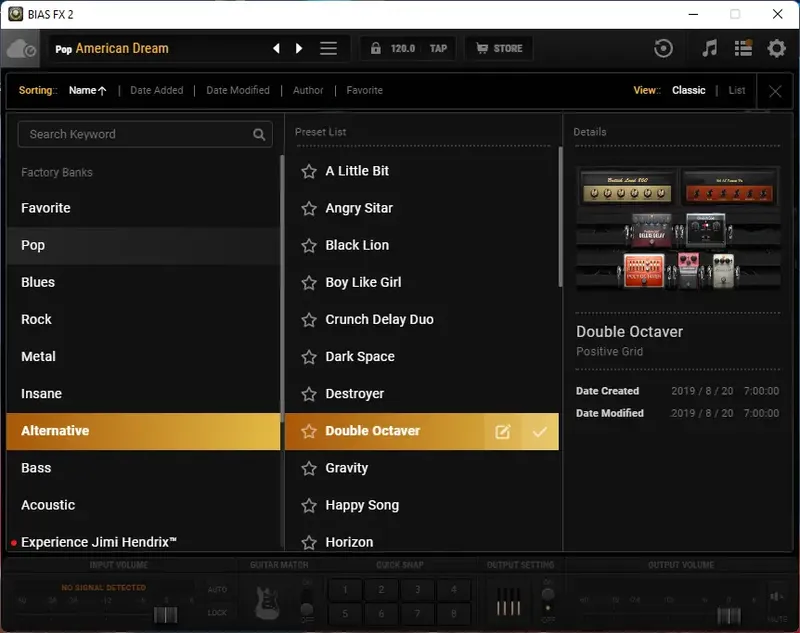Select the Bass bank
800x633 pixels.
click(143, 468)
